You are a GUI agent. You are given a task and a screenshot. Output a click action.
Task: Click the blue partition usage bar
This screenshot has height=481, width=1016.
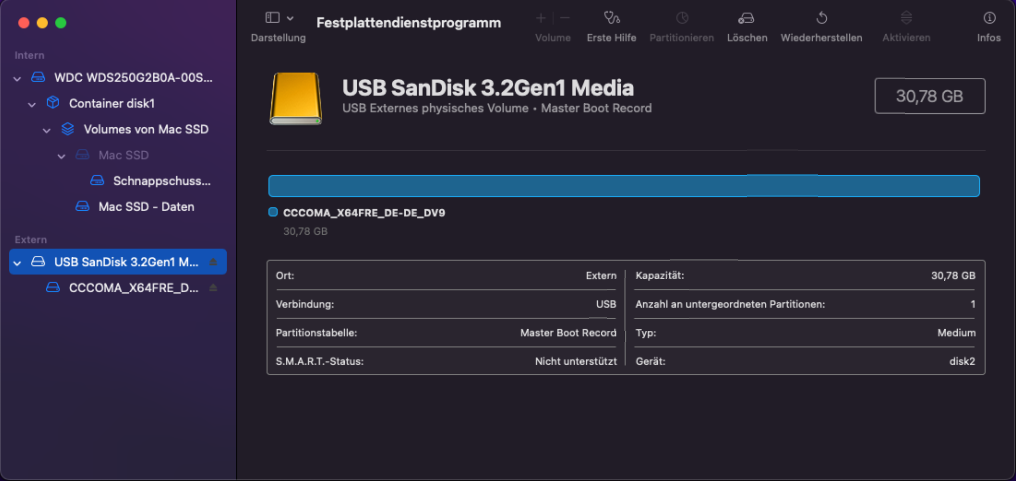(x=624, y=186)
